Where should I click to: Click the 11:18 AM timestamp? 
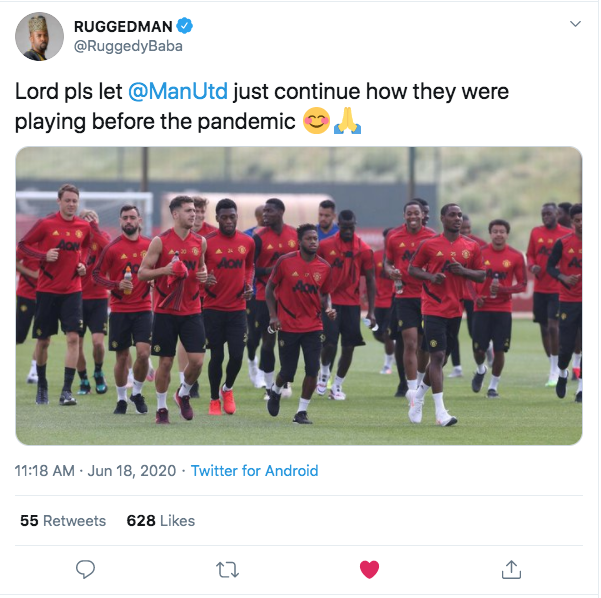click(44, 471)
